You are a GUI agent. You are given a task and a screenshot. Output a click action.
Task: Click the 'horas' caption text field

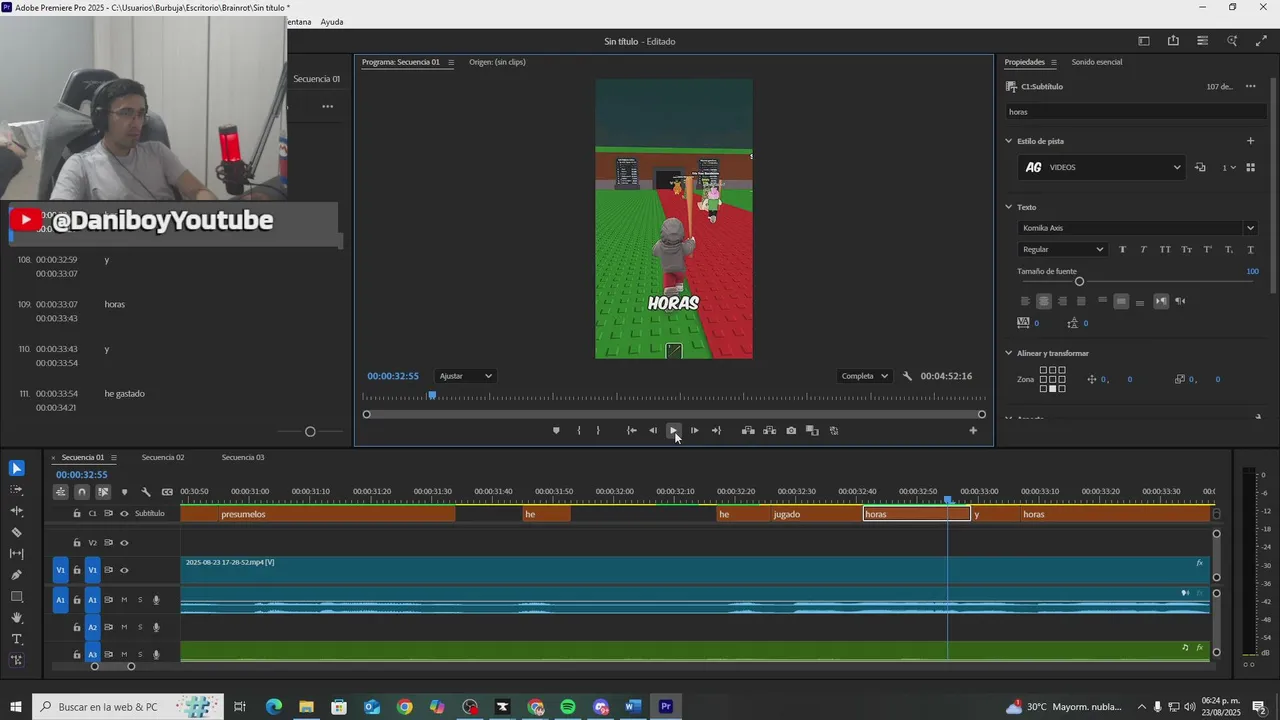click(1137, 112)
